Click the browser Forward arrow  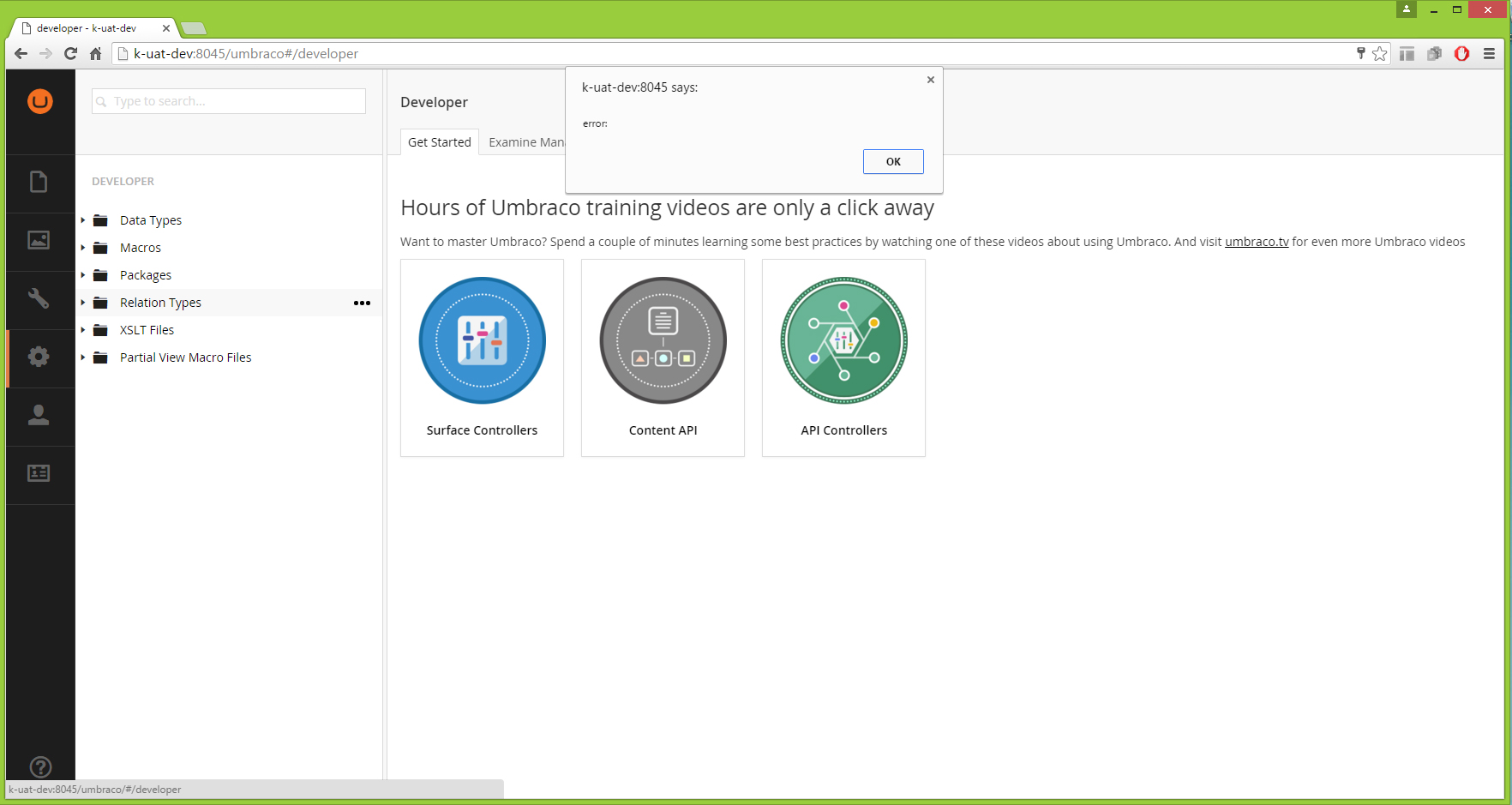click(x=46, y=53)
